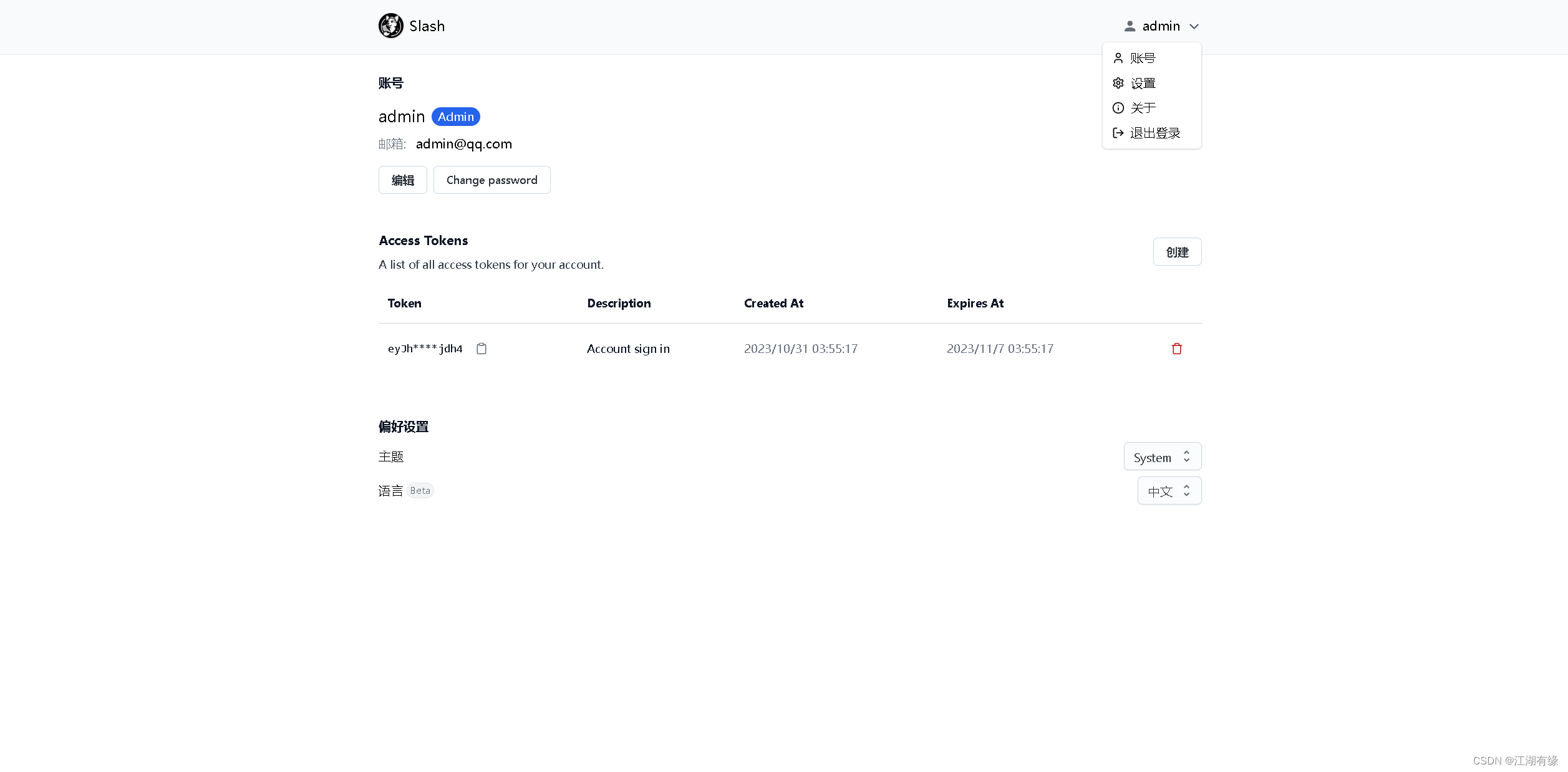Toggle the System theme stepper up
Image resolution: width=1568 pixels, height=772 pixels.
[1187, 453]
